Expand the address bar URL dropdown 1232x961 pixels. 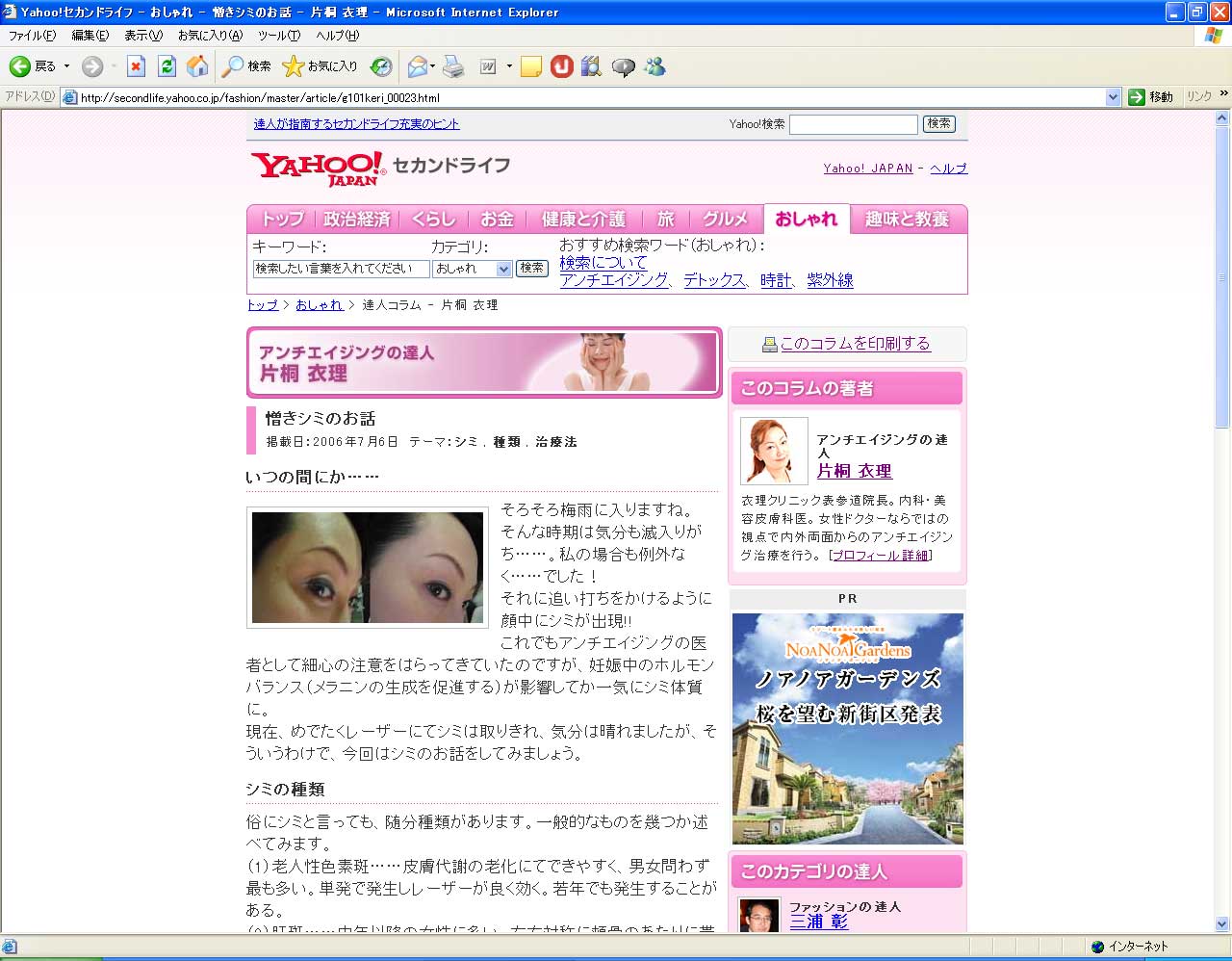point(1113,97)
